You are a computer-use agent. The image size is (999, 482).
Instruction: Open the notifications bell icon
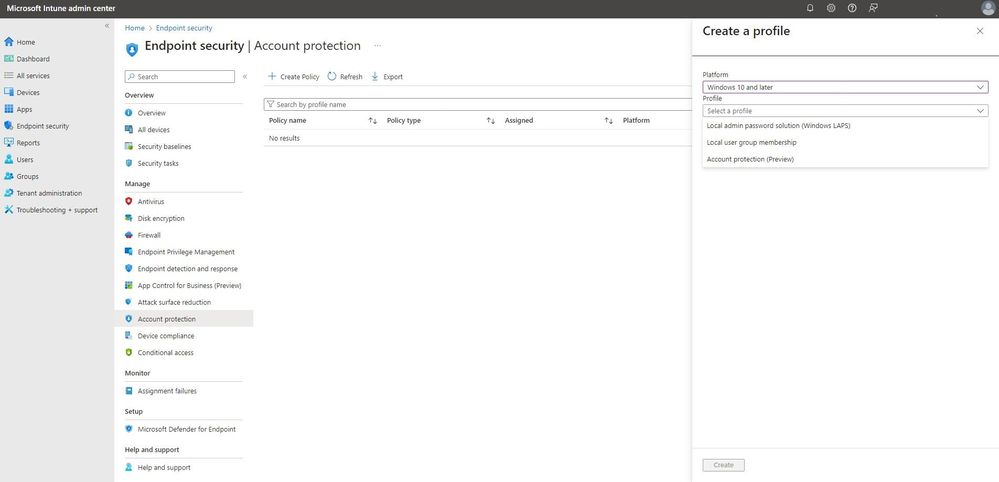tap(810, 8)
